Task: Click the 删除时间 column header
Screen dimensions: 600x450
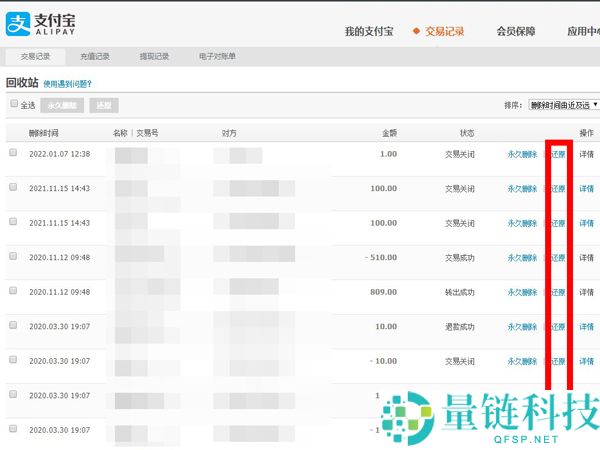Action: (x=44, y=132)
